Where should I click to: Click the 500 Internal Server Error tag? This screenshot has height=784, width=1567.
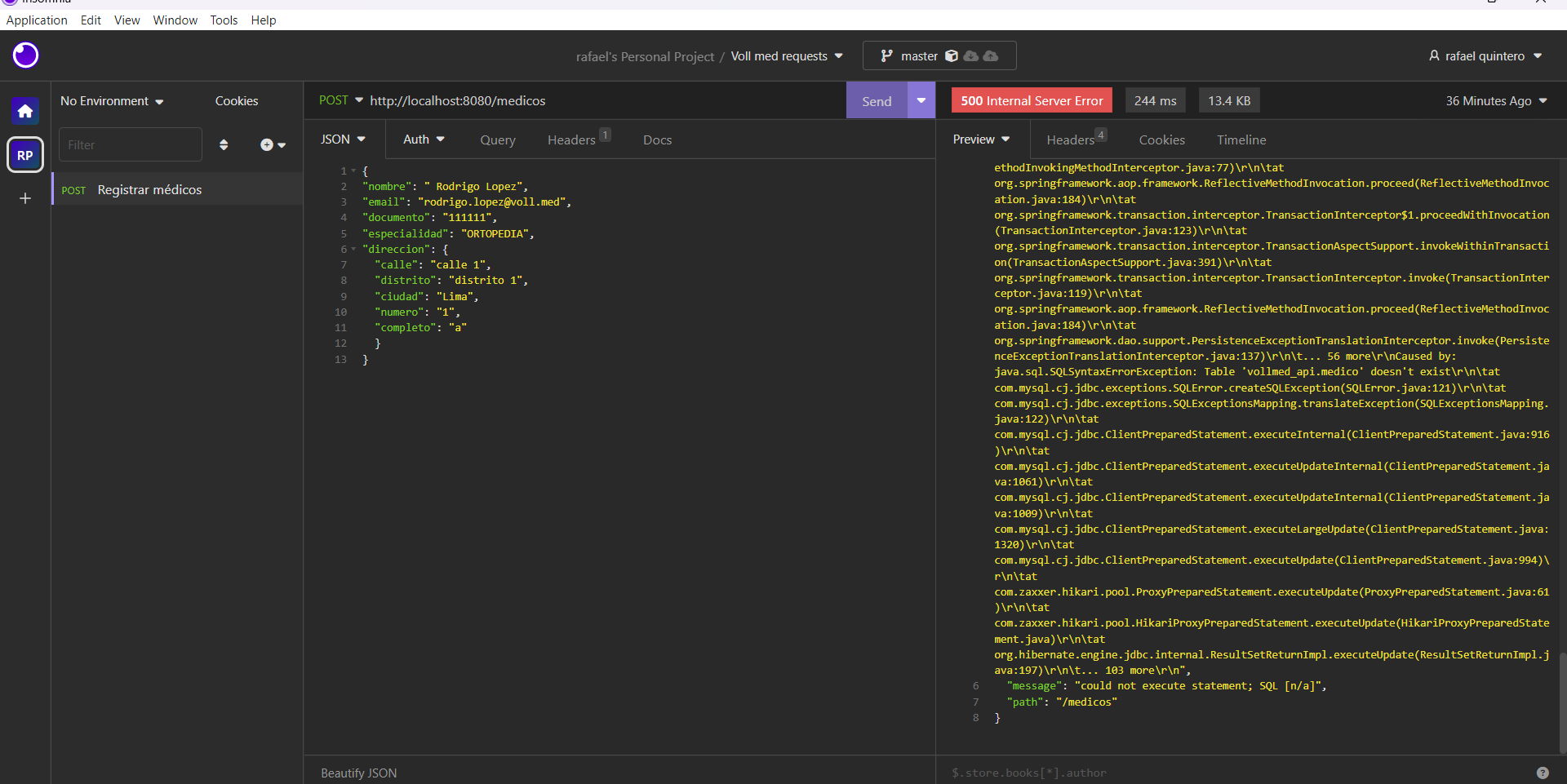1032,100
